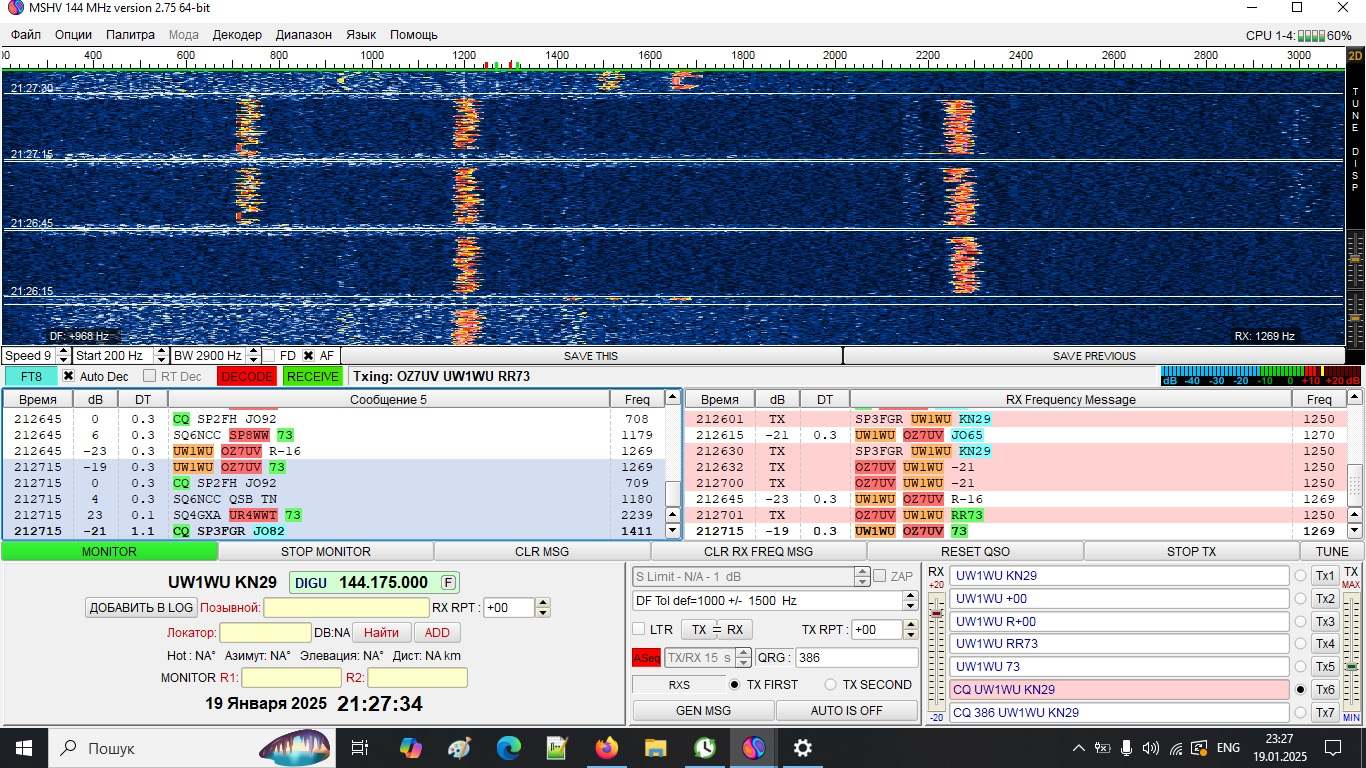Click the red ASeq indicator

coord(646,657)
